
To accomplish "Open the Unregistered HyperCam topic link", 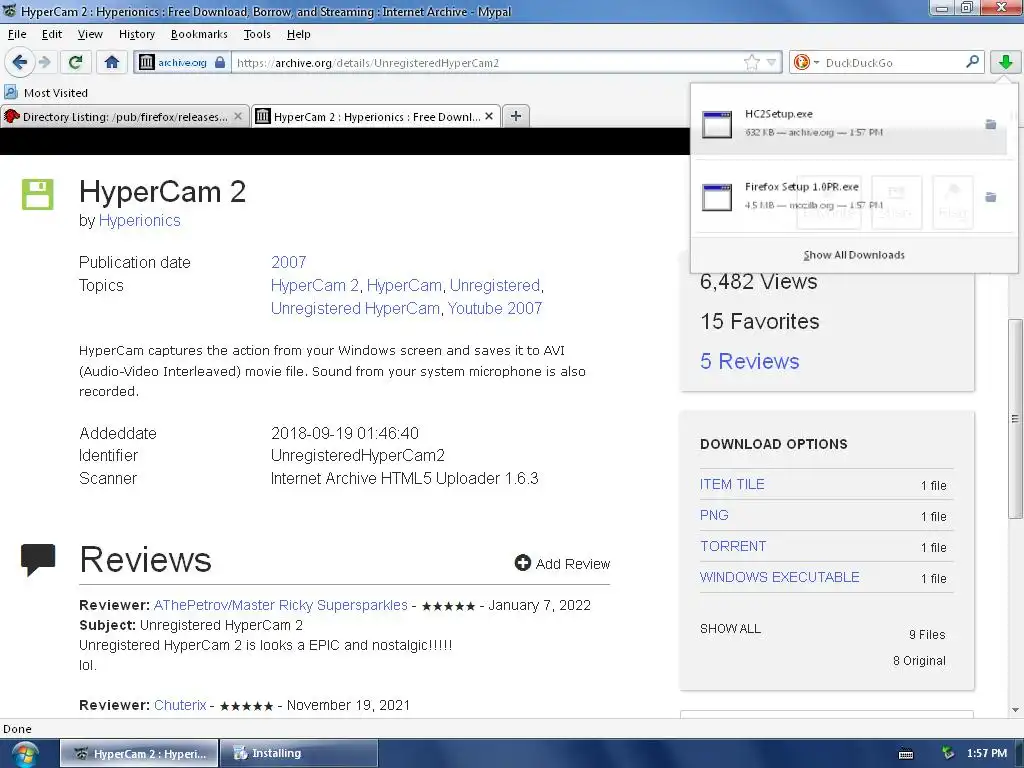I will [x=355, y=308].
